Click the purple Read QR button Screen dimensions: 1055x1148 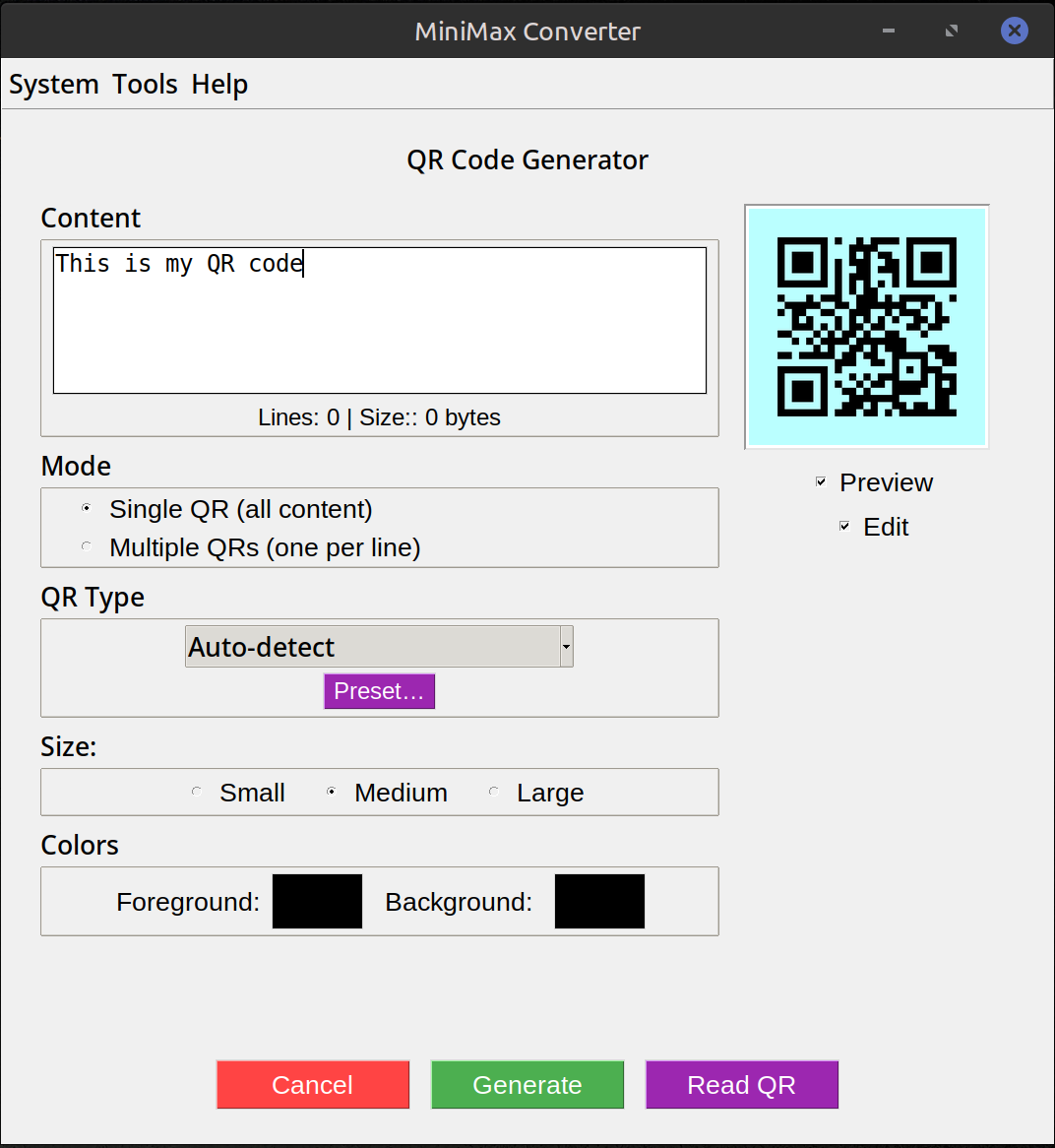(x=742, y=1084)
